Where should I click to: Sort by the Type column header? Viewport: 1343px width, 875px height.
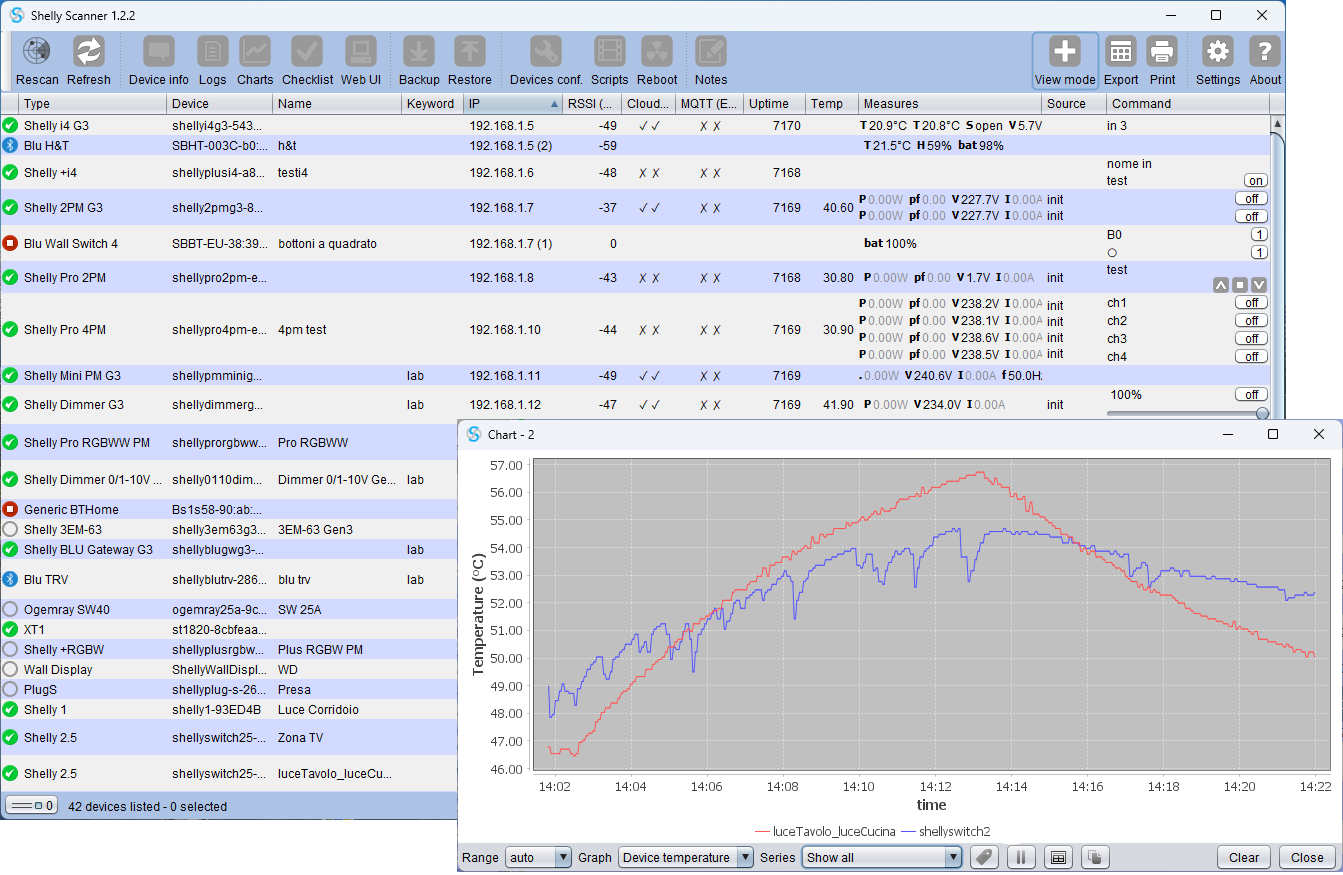click(x=92, y=103)
